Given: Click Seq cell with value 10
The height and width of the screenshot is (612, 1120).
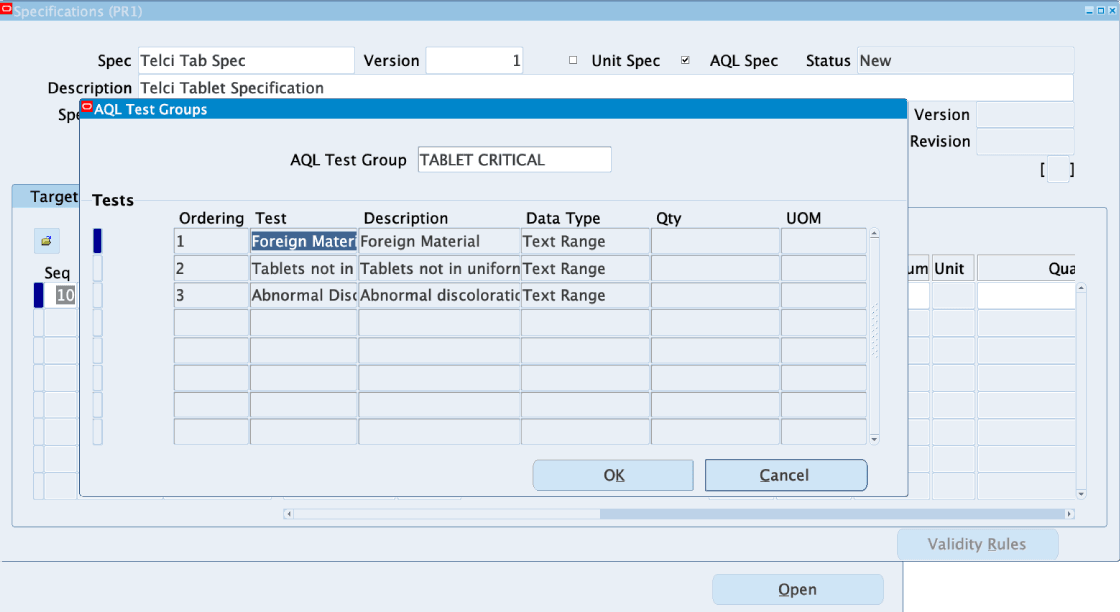Looking at the screenshot, I should coord(61,296).
